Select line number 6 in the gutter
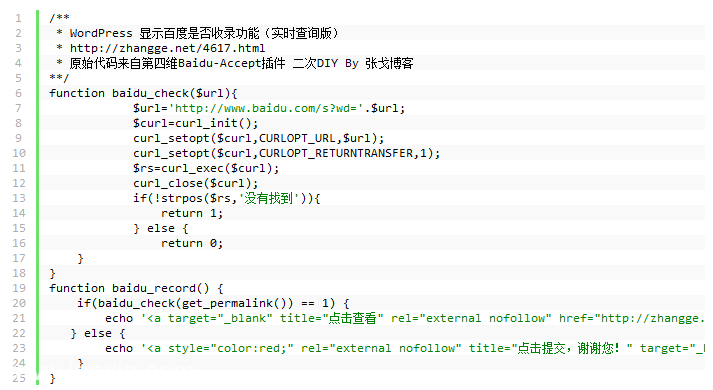713x390 pixels. pos(19,93)
